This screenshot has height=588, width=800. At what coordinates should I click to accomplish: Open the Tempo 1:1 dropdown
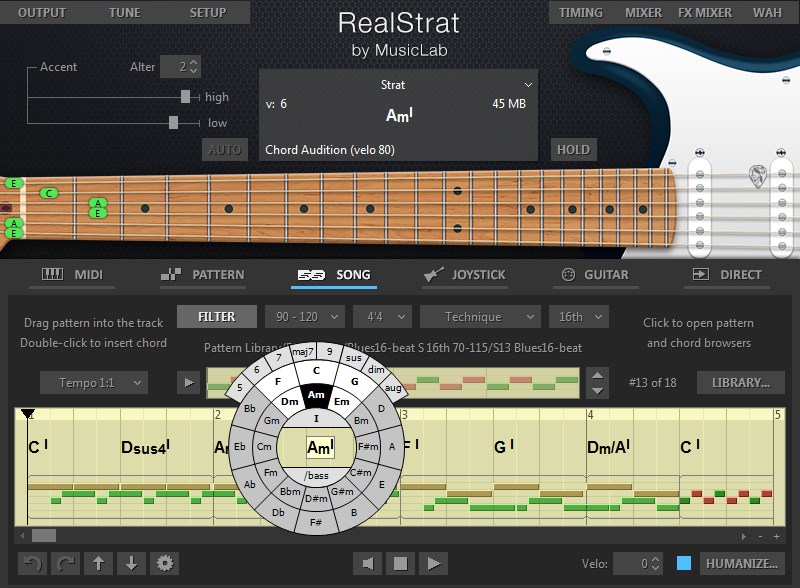point(94,383)
